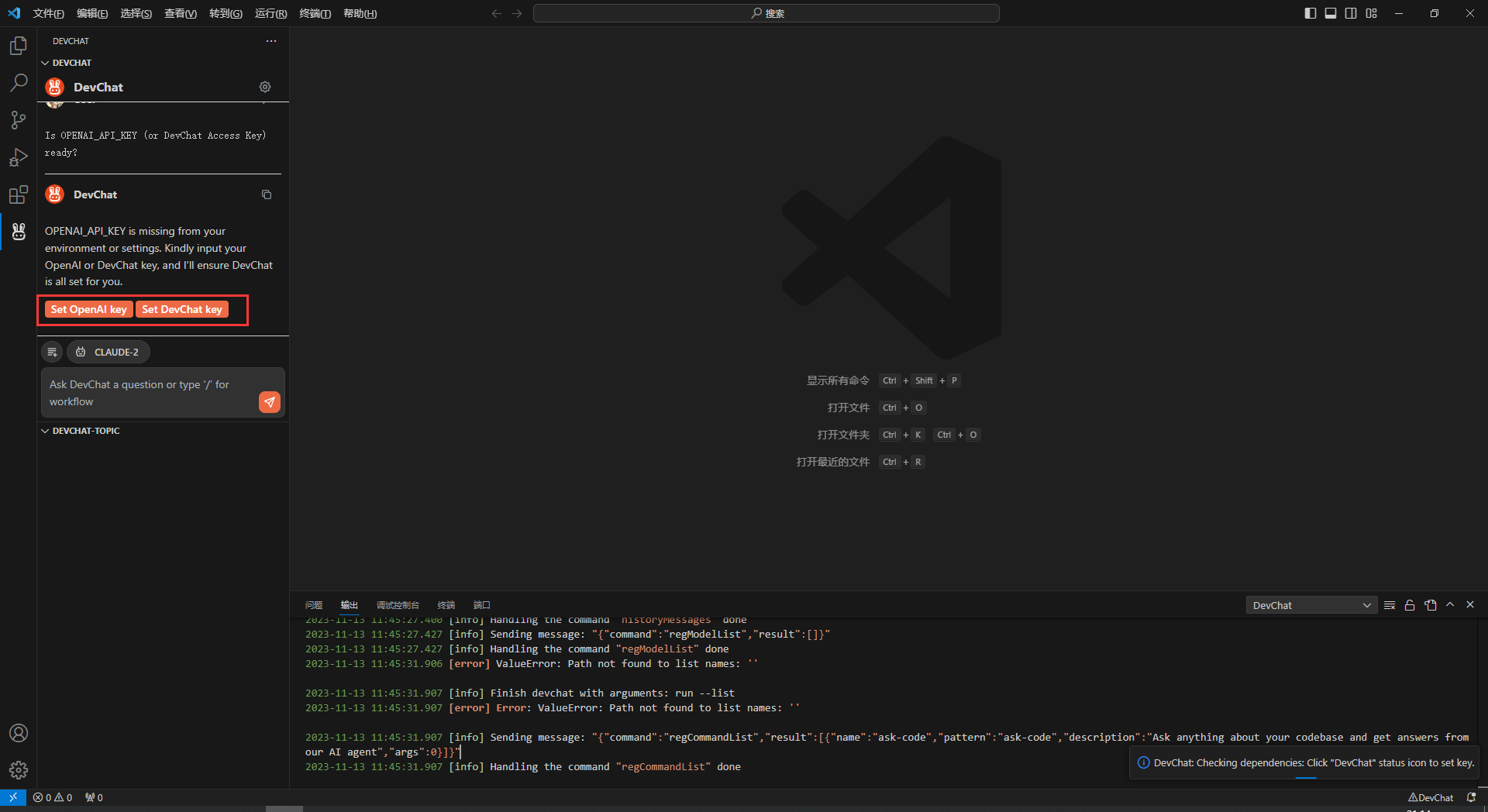Viewport: 1488px width, 812px height.
Task: Send message with the orange paper-plane button
Action: click(270, 401)
